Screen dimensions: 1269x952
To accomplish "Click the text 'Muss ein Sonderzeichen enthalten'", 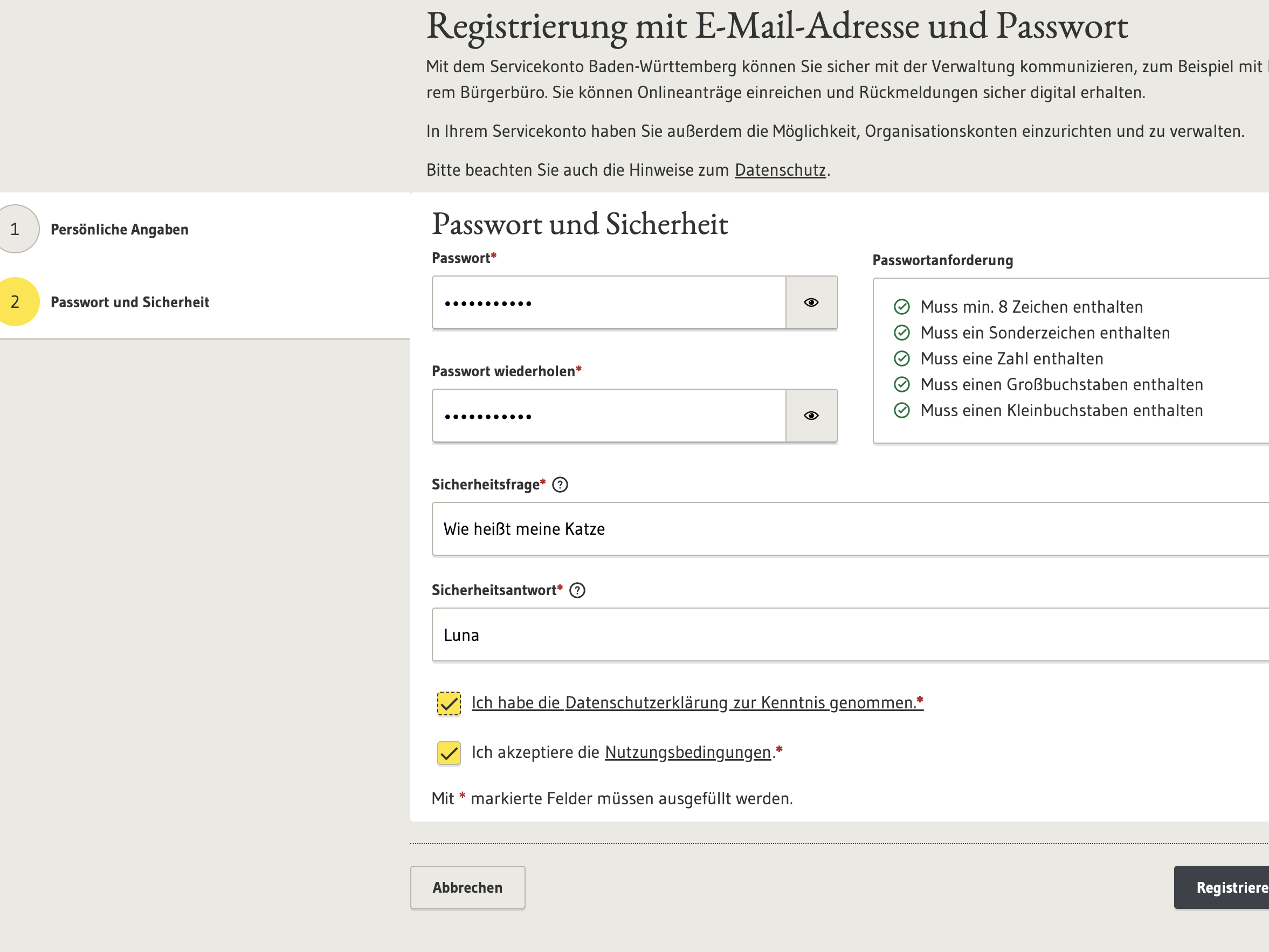I will [x=1045, y=333].
